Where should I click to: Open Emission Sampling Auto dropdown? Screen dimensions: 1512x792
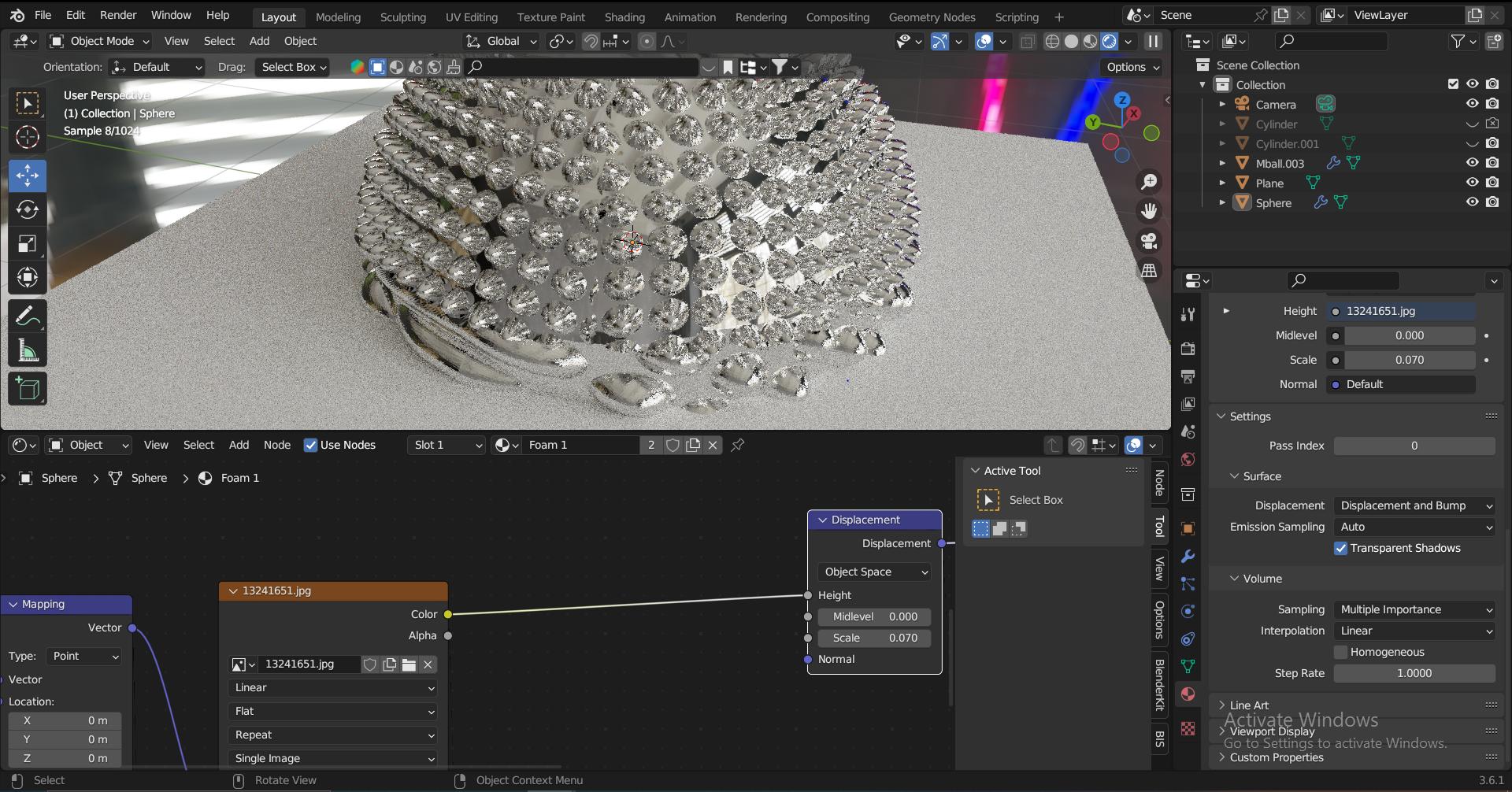[x=1414, y=527]
